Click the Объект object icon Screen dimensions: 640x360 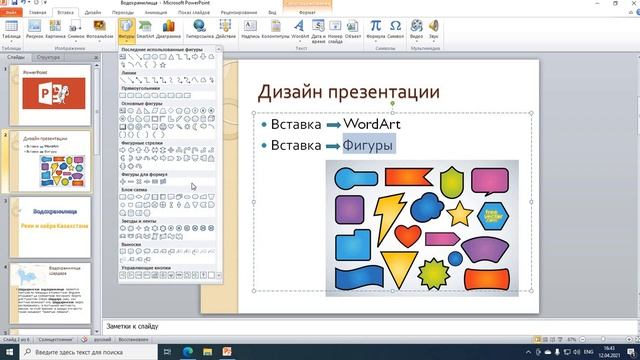pos(353,29)
